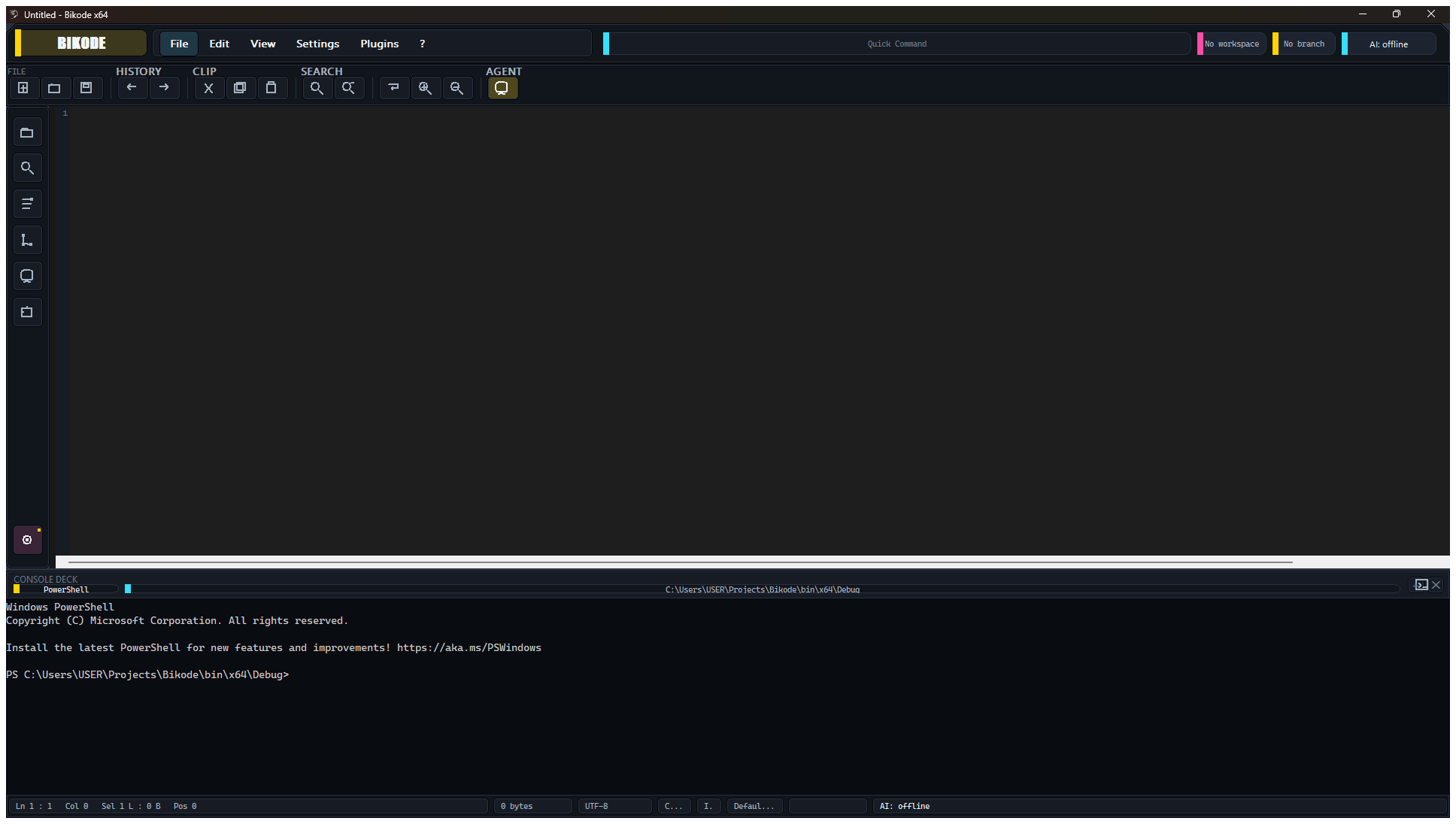1456x824 pixels.
Task: Undo with the History back arrow icon
Action: click(x=132, y=88)
